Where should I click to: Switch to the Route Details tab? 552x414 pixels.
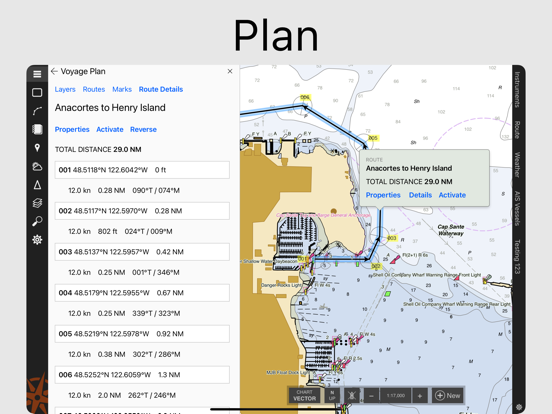click(161, 89)
